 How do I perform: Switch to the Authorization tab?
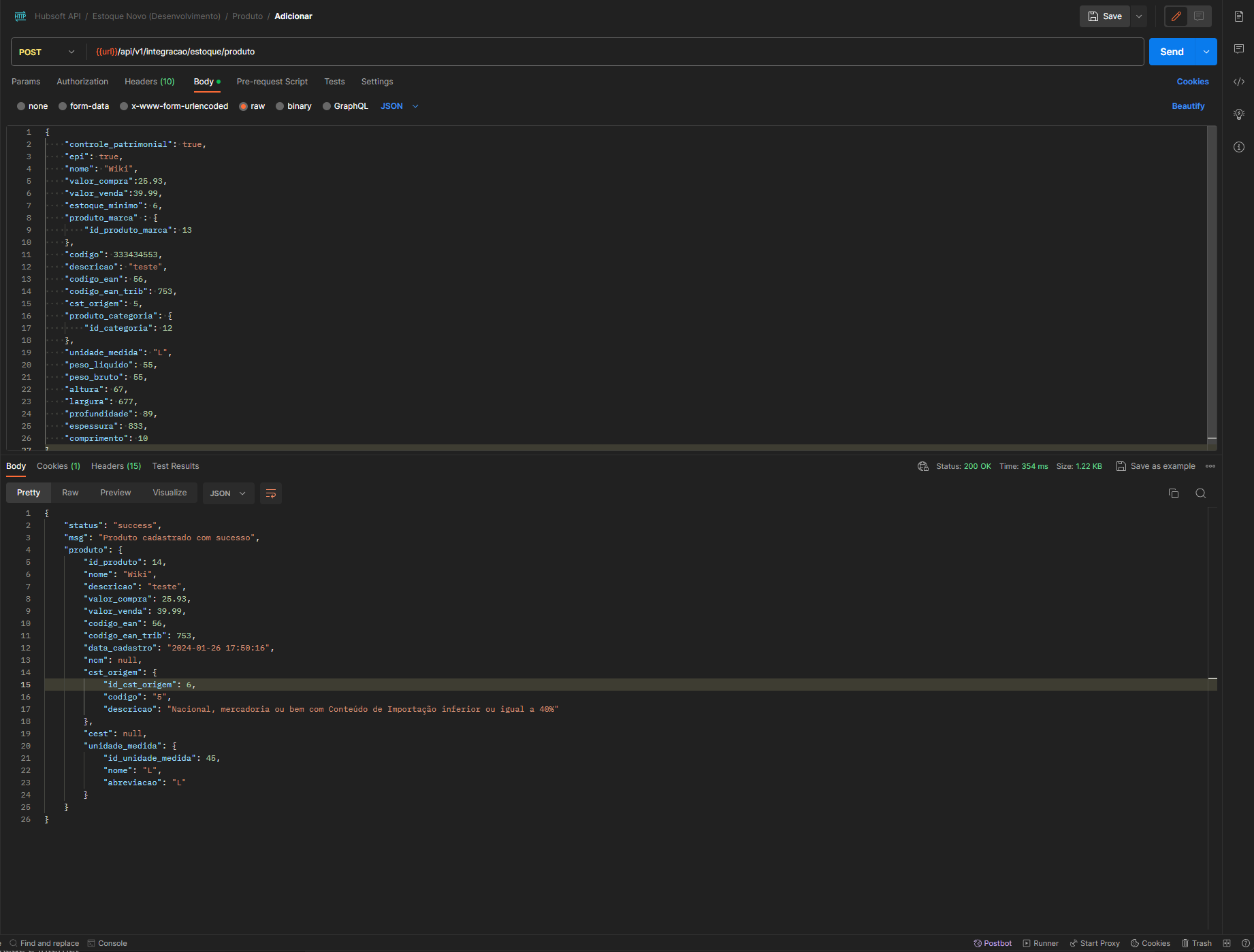click(x=82, y=82)
